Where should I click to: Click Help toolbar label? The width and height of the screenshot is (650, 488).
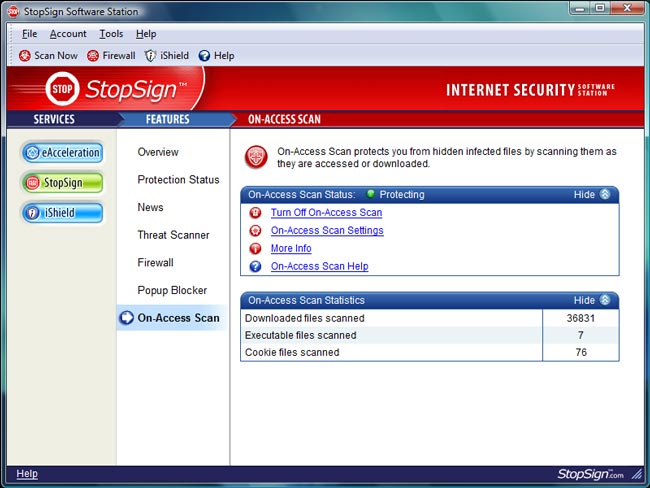click(224, 56)
